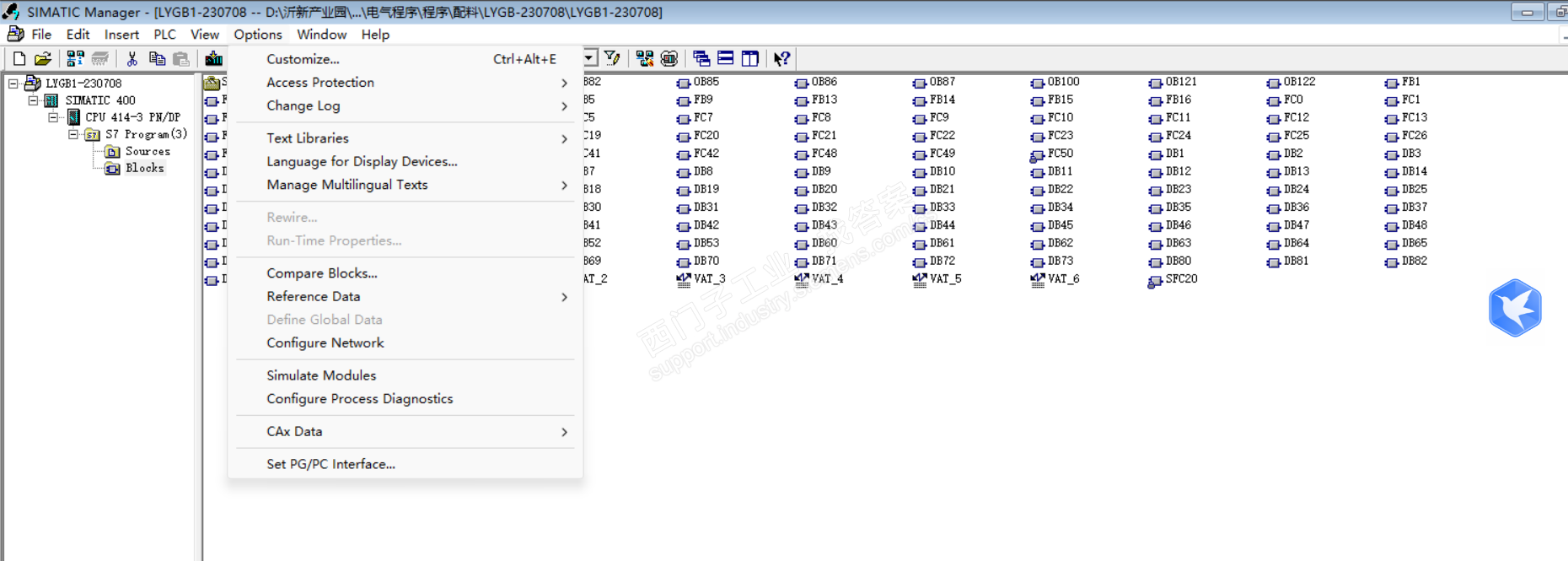1568x561 pixels.
Task: Select block OB100
Action: coord(1055,82)
